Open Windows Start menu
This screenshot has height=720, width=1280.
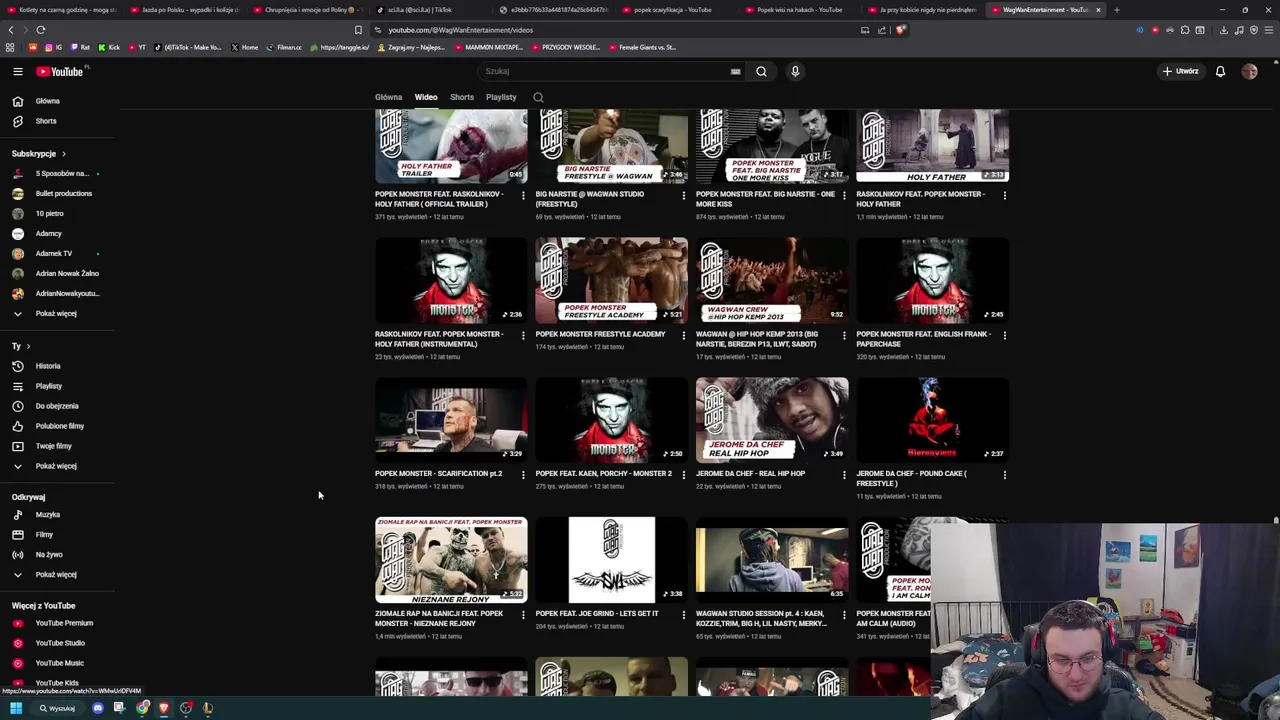pos(16,708)
